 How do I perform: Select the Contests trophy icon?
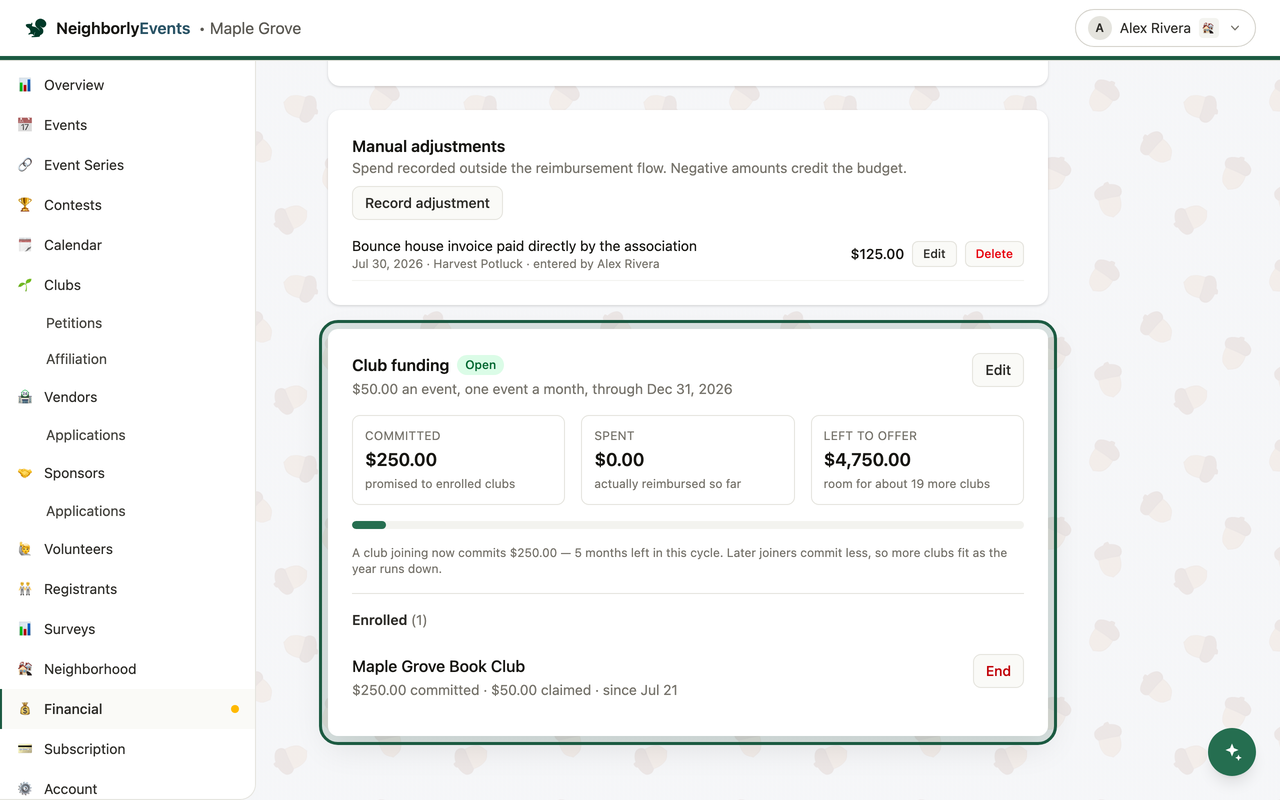click(25, 205)
